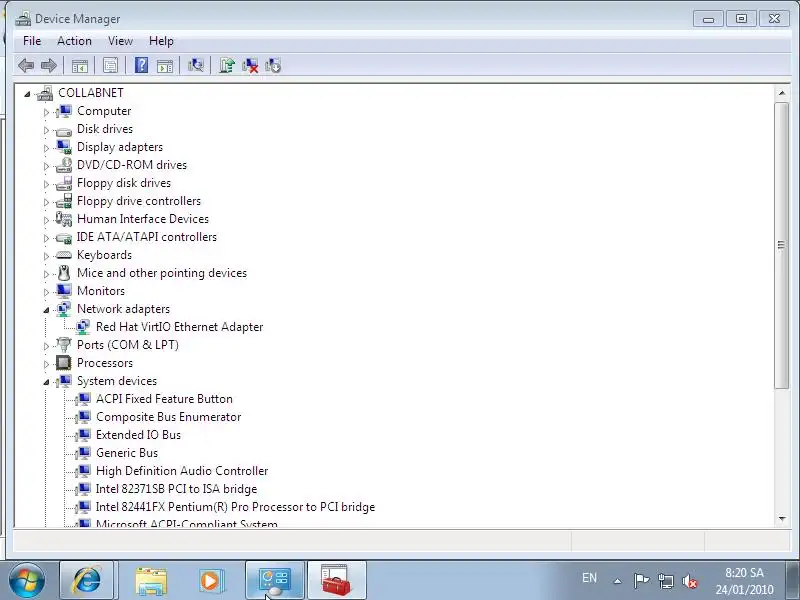800x600 pixels.
Task: Expand the Display adapters category
Action: [46, 148]
